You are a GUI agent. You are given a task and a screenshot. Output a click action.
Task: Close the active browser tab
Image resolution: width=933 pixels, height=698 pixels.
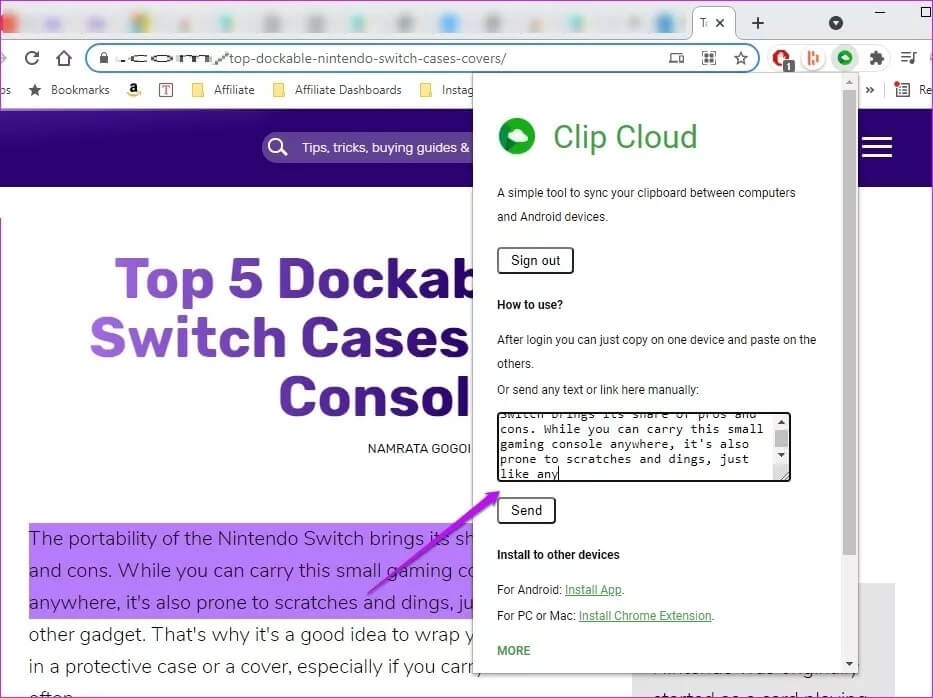[720, 23]
